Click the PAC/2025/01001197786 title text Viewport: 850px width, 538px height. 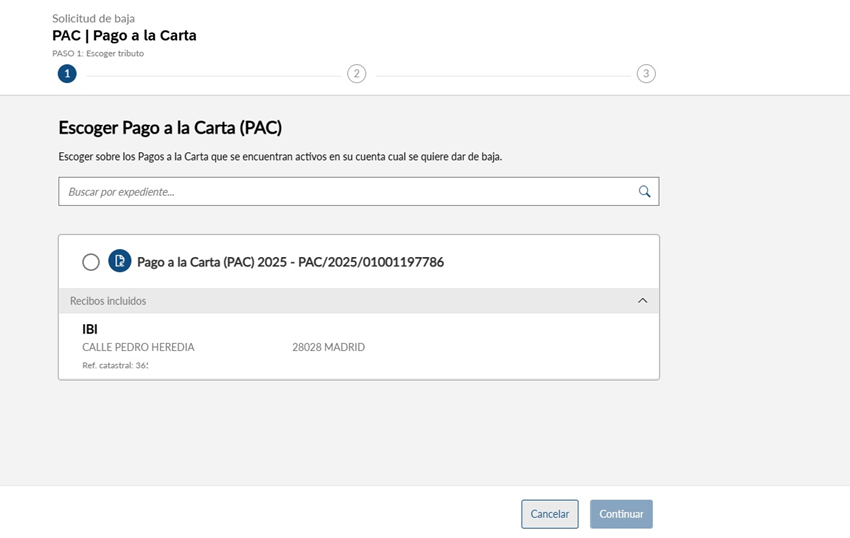point(290,262)
